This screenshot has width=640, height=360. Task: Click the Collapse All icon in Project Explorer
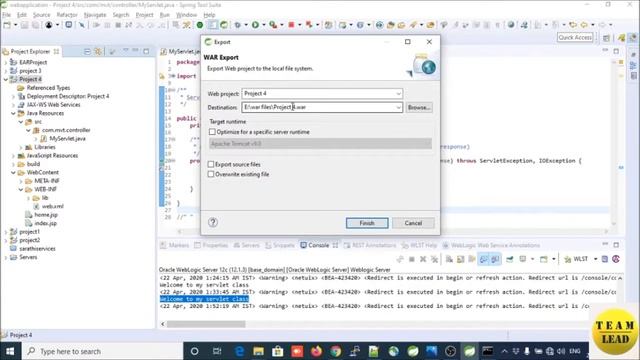click(x=87, y=51)
